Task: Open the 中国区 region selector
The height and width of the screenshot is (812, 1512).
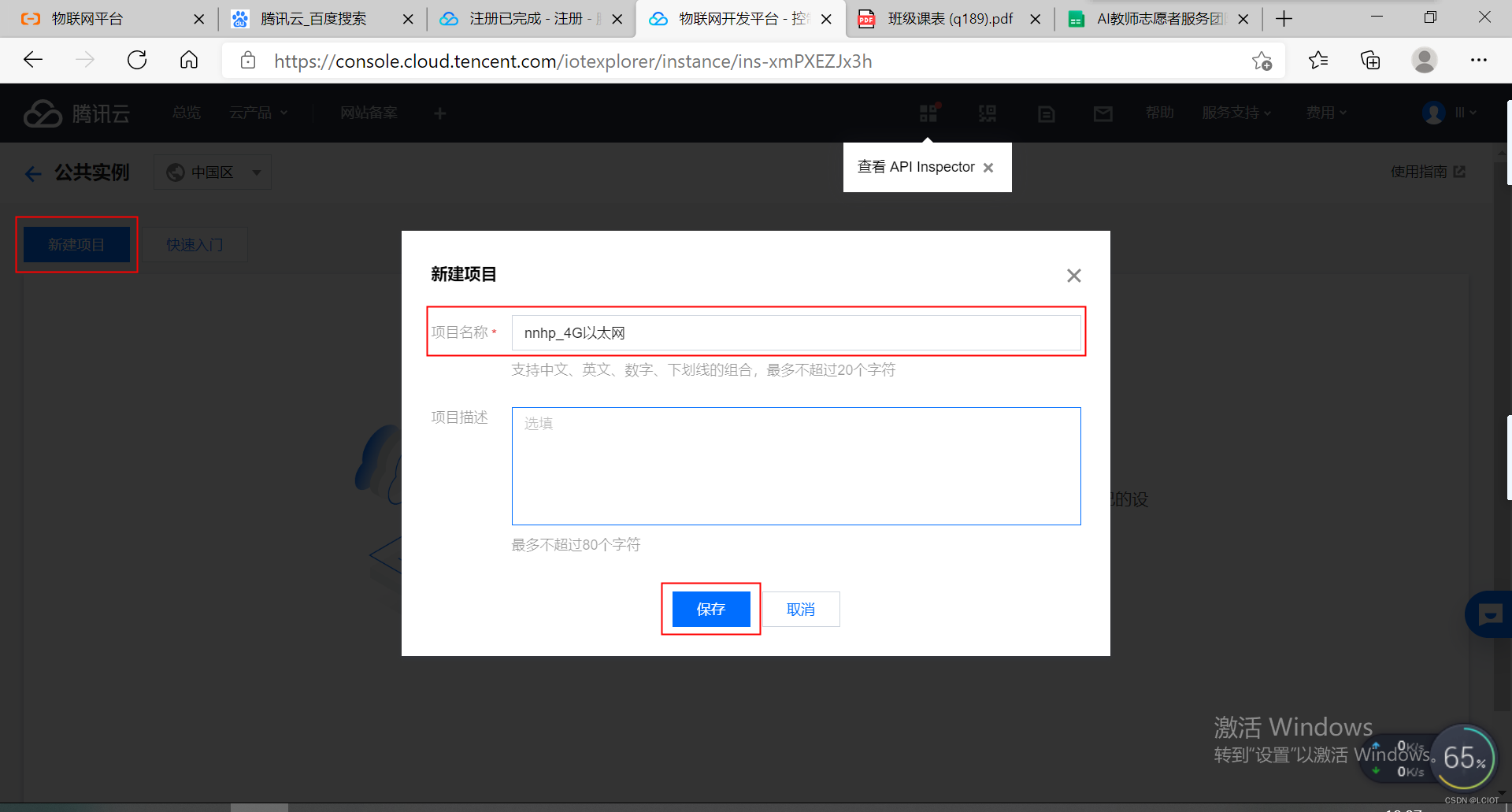Action: pos(213,172)
